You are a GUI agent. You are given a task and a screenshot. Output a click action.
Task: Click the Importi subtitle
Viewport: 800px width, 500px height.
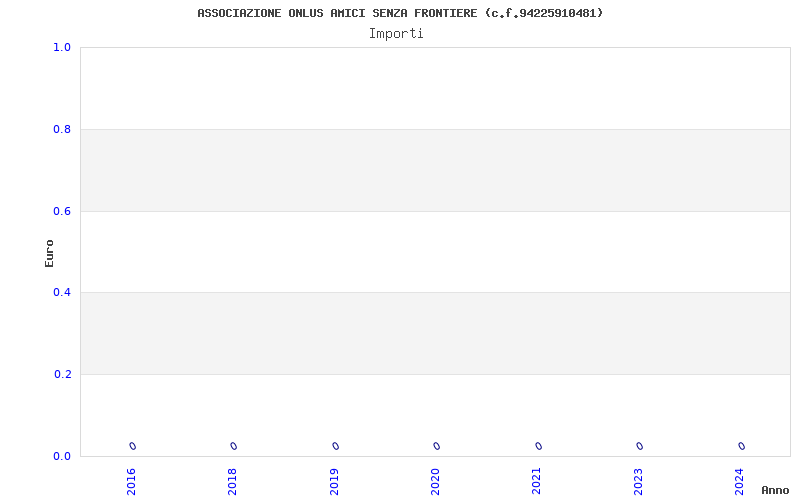[x=396, y=34]
